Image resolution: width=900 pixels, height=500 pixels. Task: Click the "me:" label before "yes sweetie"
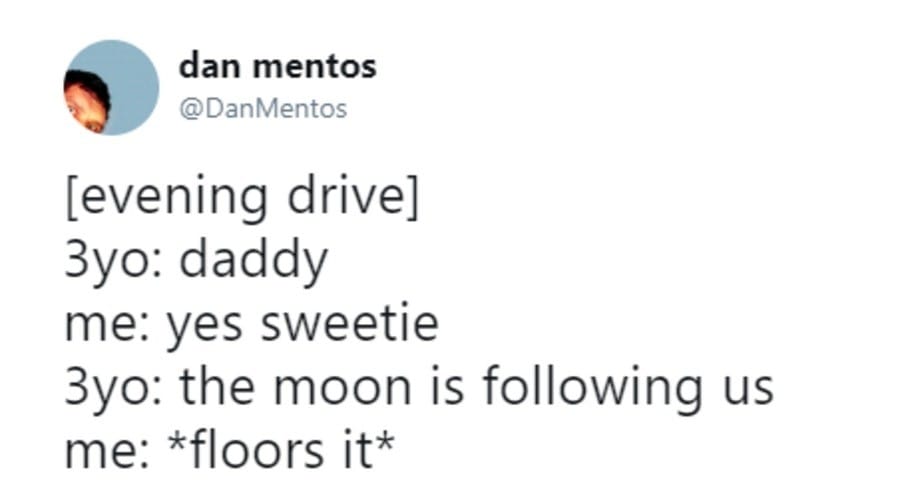(x=104, y=326)
